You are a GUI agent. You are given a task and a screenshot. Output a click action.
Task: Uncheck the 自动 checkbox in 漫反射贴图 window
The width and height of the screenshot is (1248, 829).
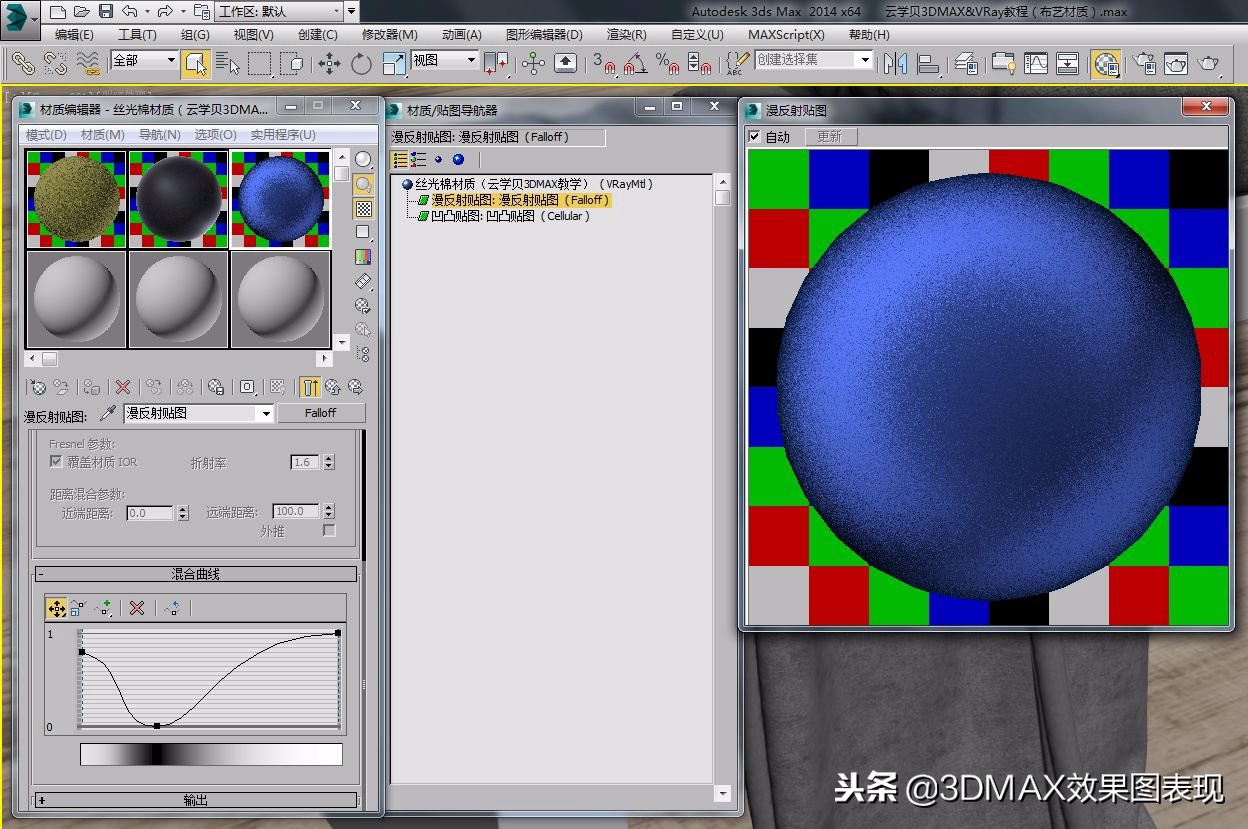[x=755, y=137]
